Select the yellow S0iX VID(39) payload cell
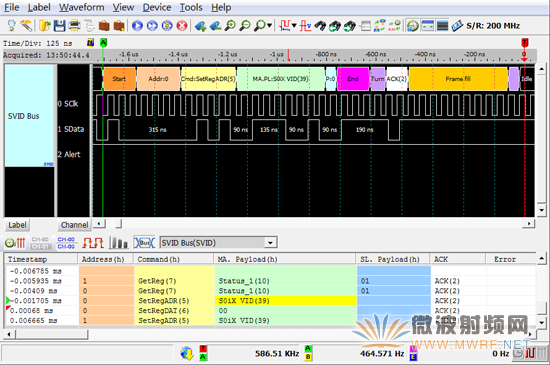Viewport: 550px width, 365px height. [286, 300]
